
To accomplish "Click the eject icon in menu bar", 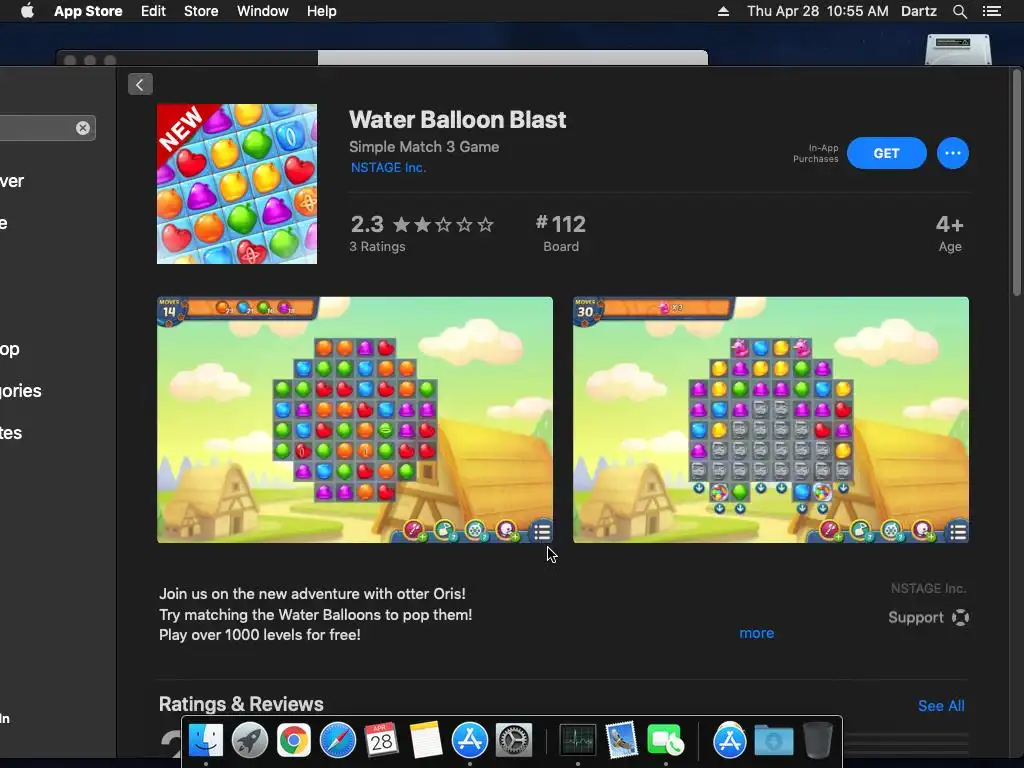I will tap(723, 11).
